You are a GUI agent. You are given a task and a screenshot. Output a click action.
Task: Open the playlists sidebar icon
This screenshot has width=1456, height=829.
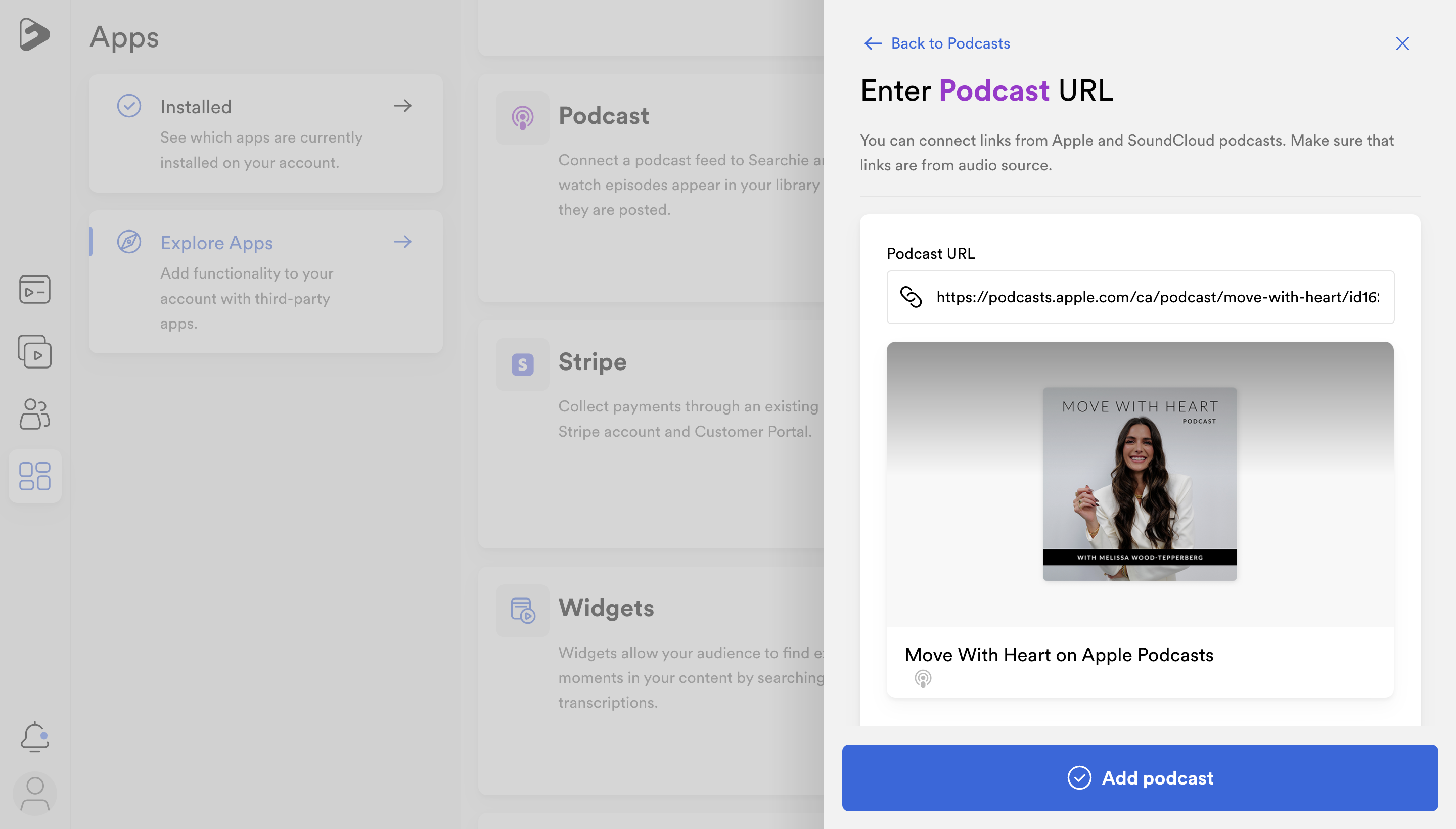pos(35,351)
